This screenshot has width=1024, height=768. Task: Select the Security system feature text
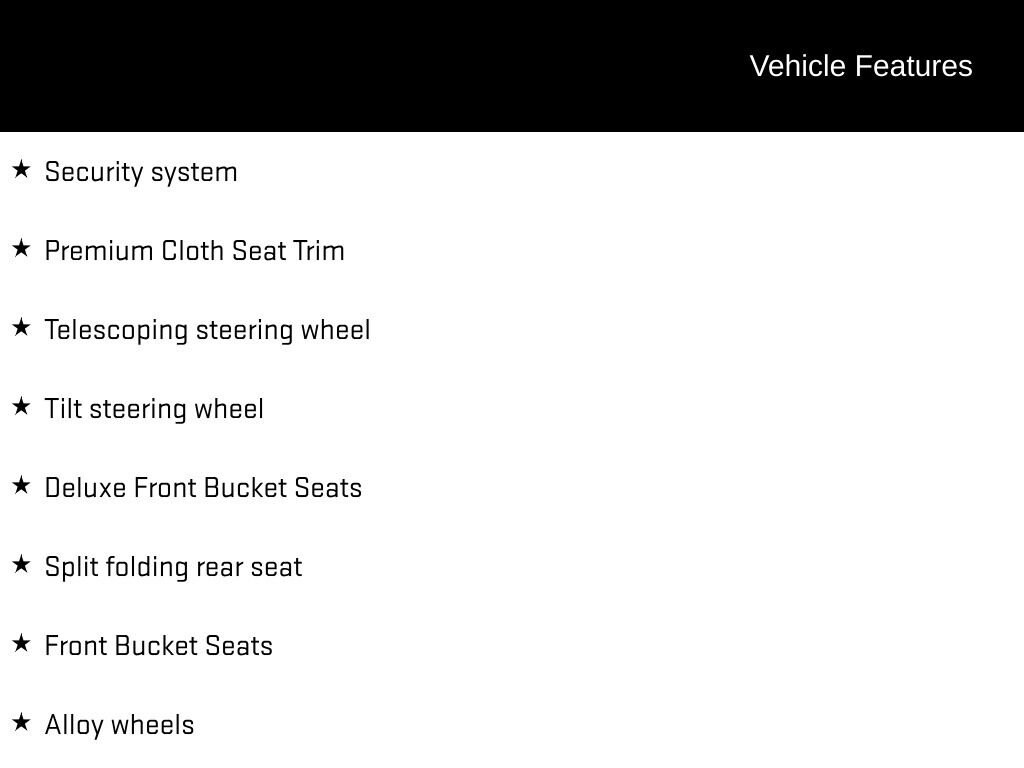point(141,172)
